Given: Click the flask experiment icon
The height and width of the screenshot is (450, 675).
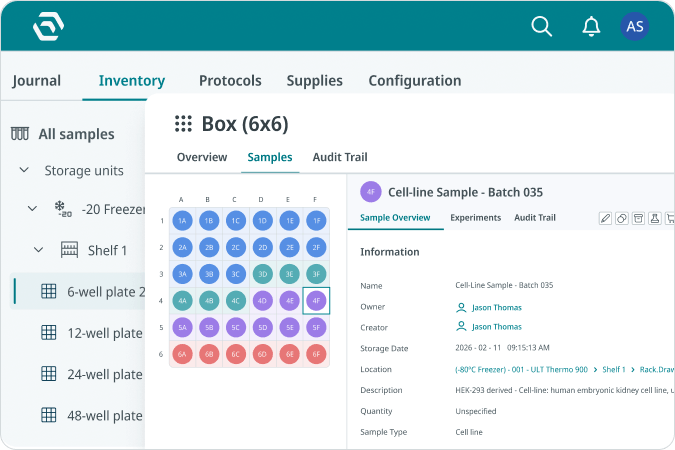Looking at the screenshot, I should 655,218.
